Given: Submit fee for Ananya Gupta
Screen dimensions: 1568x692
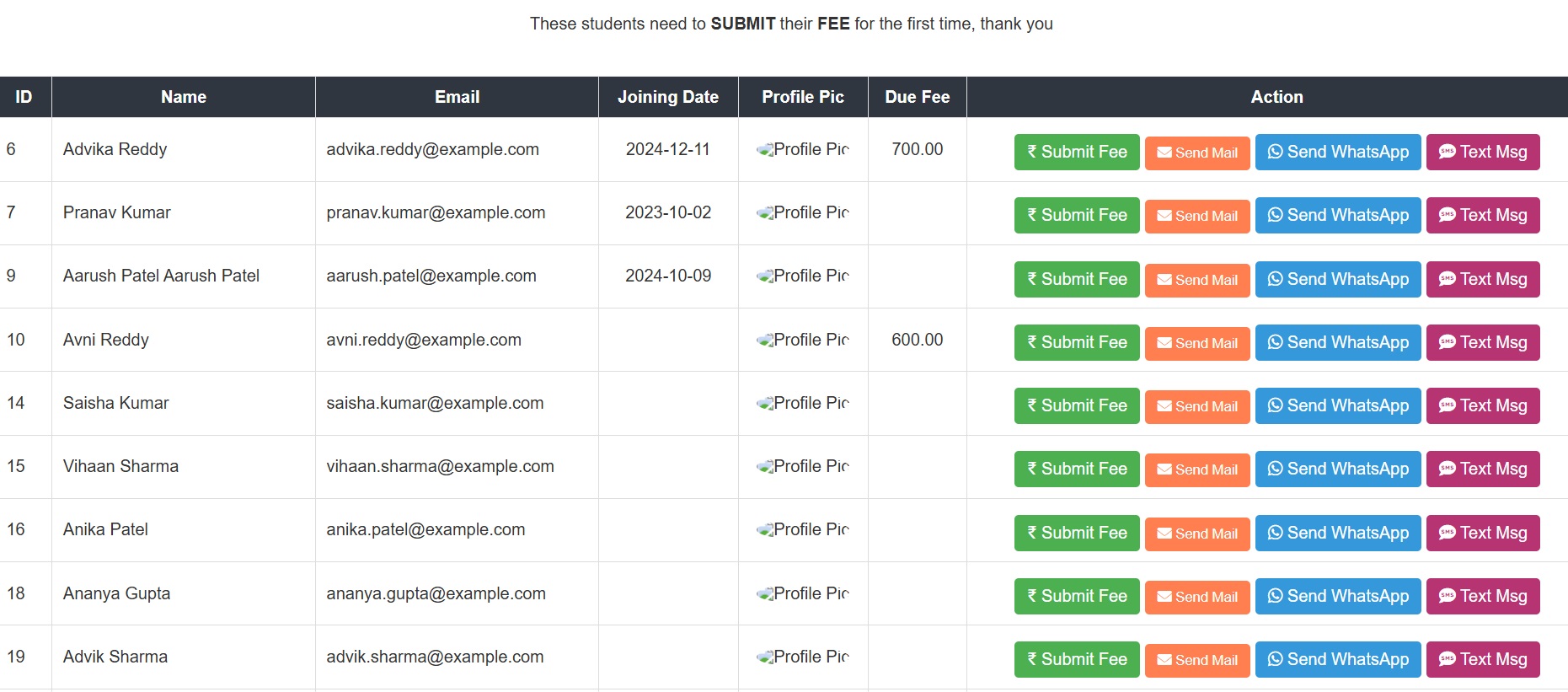Looking at the screenshot, I should coord(1077,596).
